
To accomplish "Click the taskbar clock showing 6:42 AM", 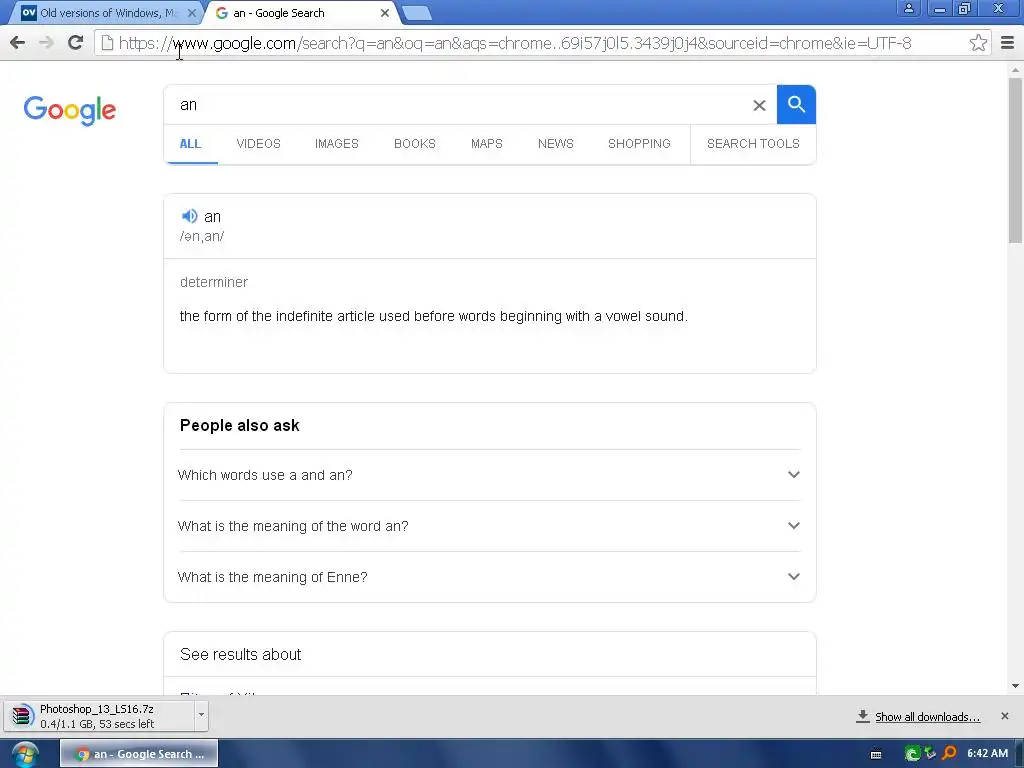I will tap(987, 754).
